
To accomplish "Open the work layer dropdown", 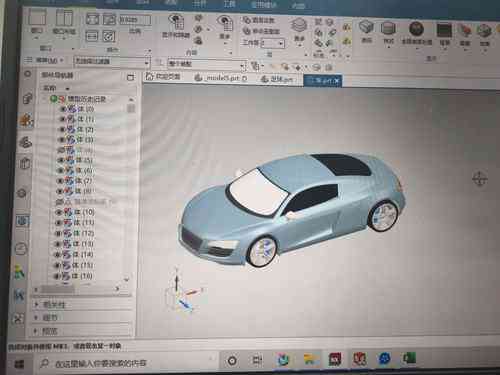I will [x=272, y=43].
